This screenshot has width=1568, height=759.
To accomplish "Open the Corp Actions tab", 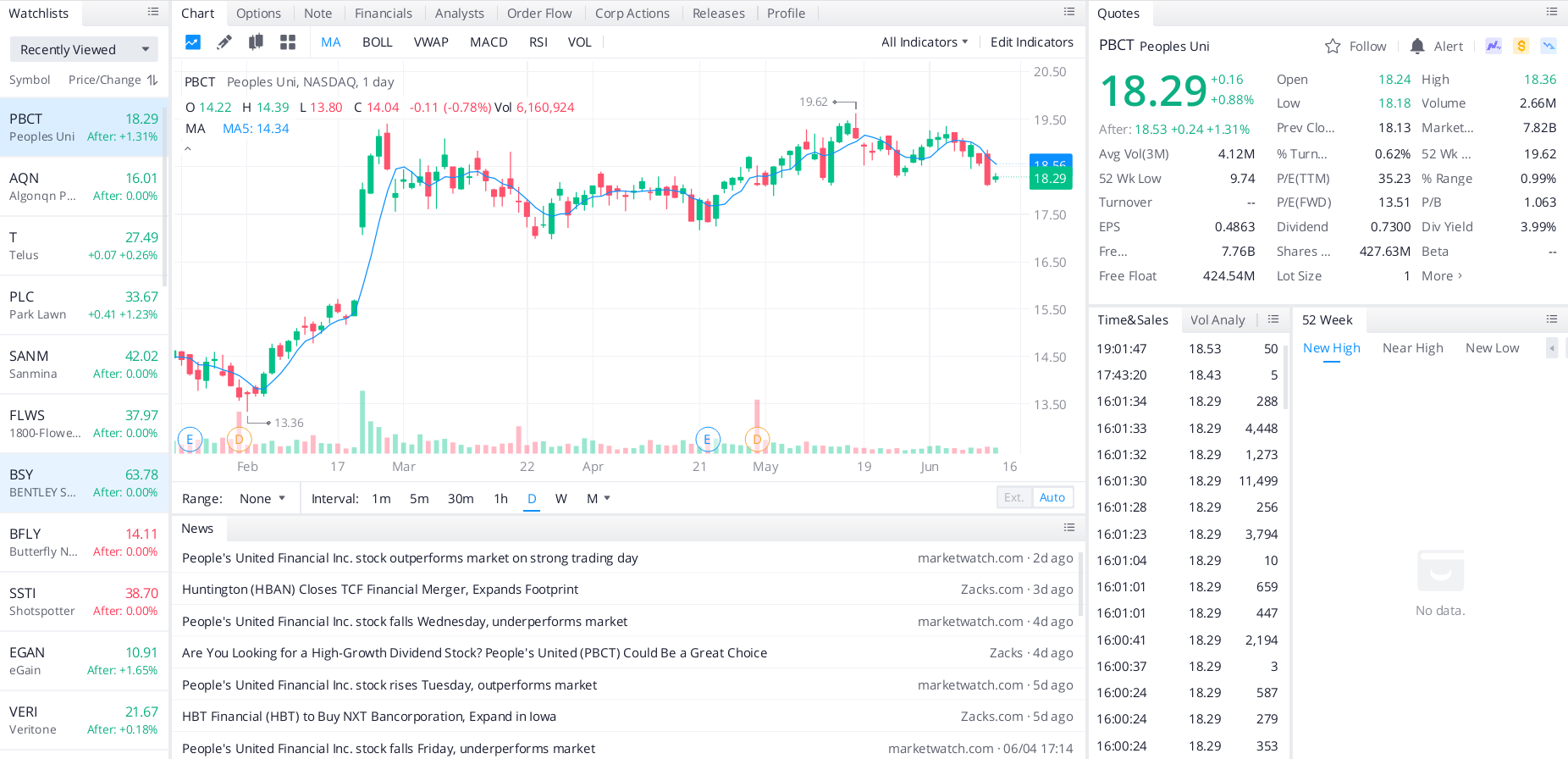I will [x=632, y=14].
